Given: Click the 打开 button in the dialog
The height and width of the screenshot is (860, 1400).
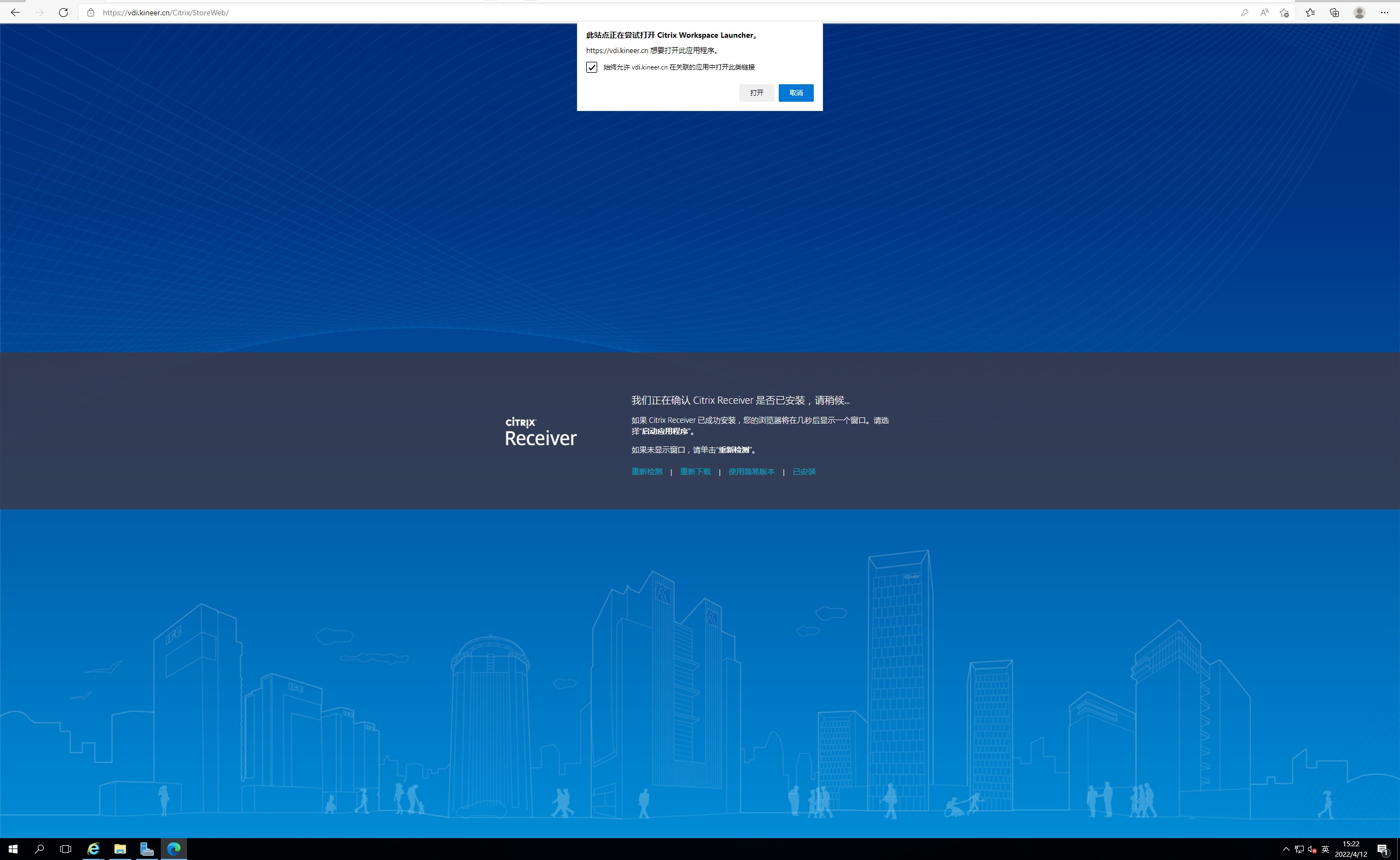Looking at the screenshot, I should (x=756, y=92).
